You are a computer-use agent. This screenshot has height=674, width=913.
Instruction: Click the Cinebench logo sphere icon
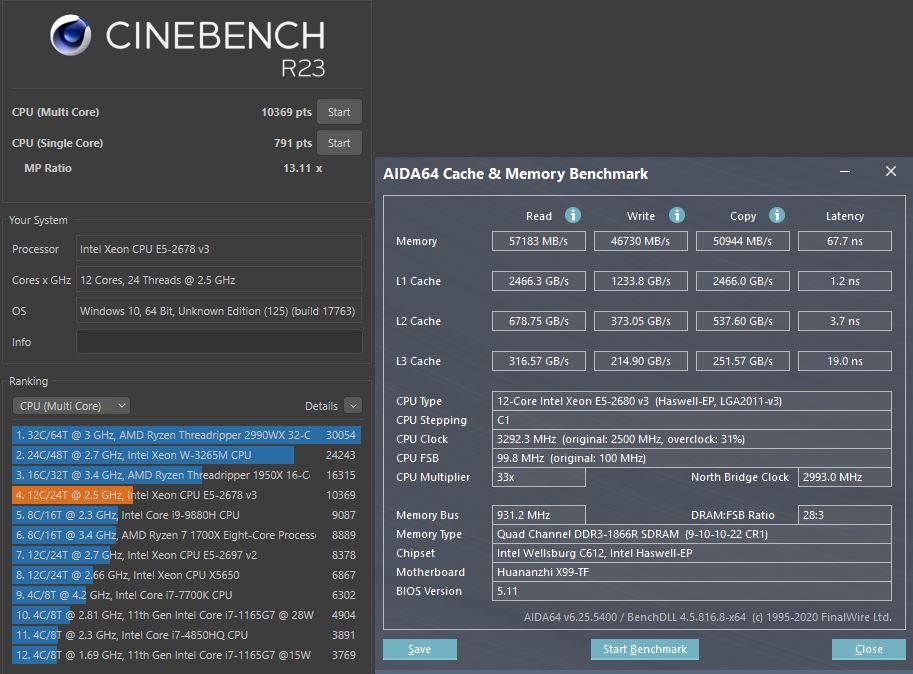(x=70, y=35)
